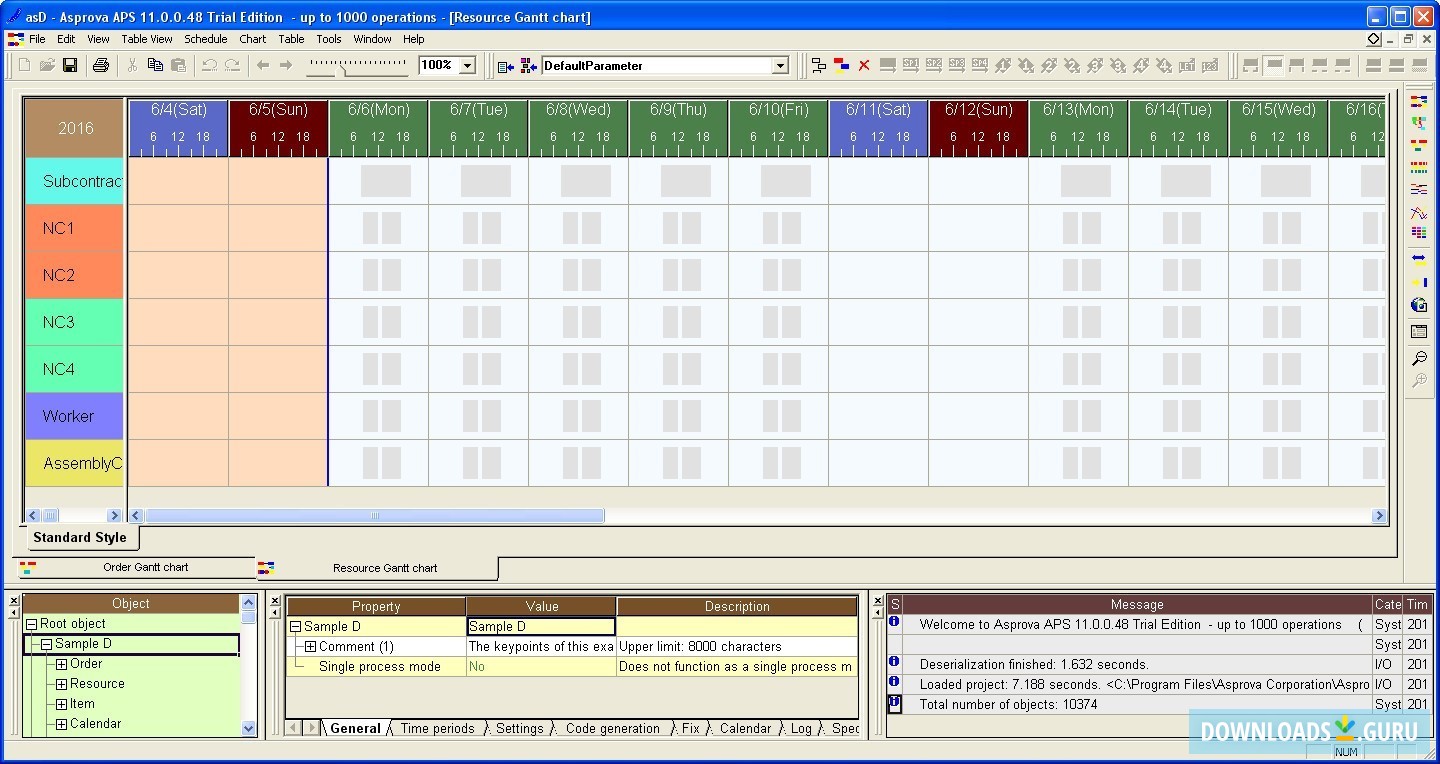
Task: Select the SP1 reschedule icon
Action: click(909, 65)
